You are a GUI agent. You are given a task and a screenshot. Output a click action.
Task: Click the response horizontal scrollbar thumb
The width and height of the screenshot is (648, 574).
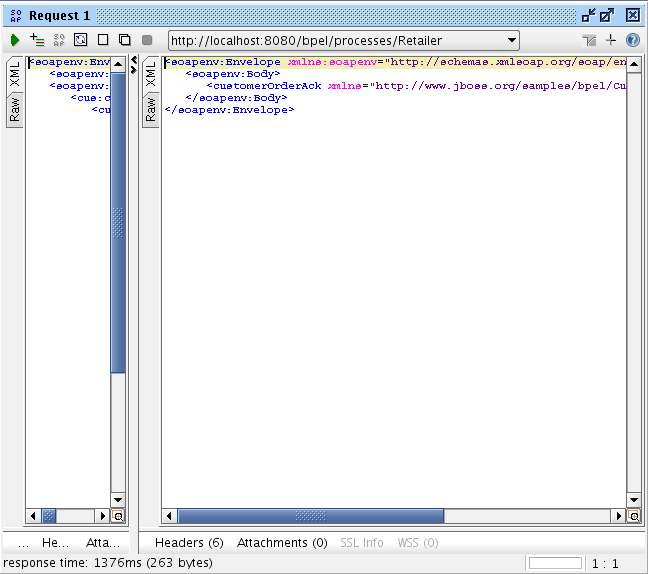coord(310,516)
